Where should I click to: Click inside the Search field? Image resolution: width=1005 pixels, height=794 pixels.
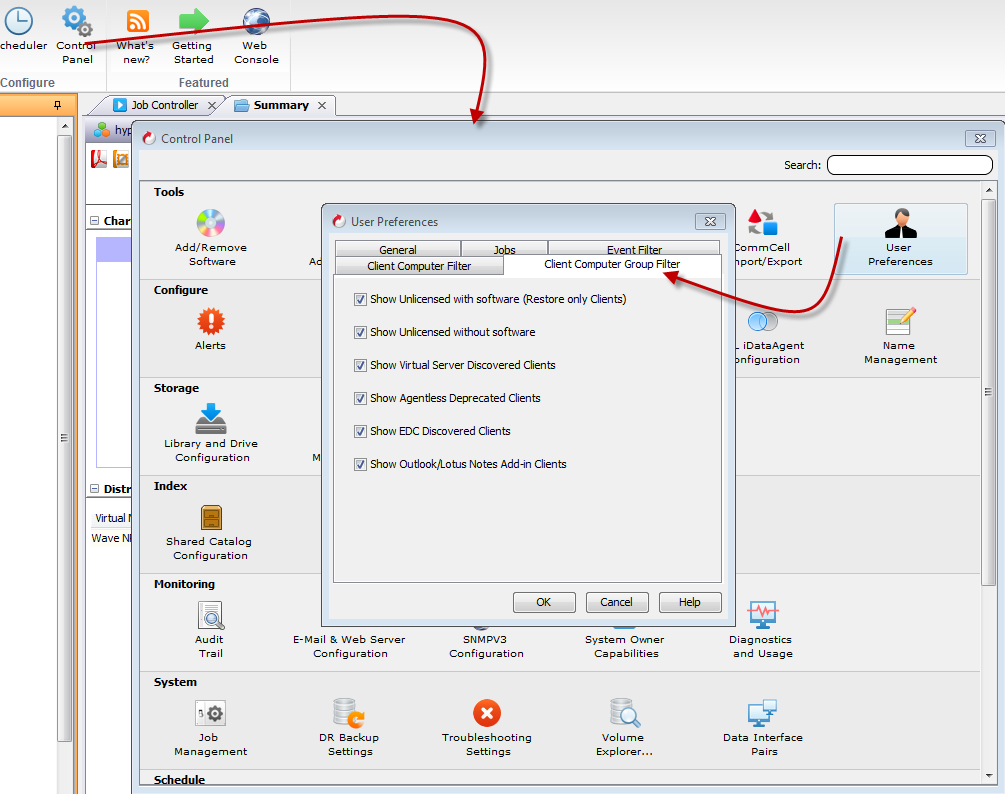(908, 164)
